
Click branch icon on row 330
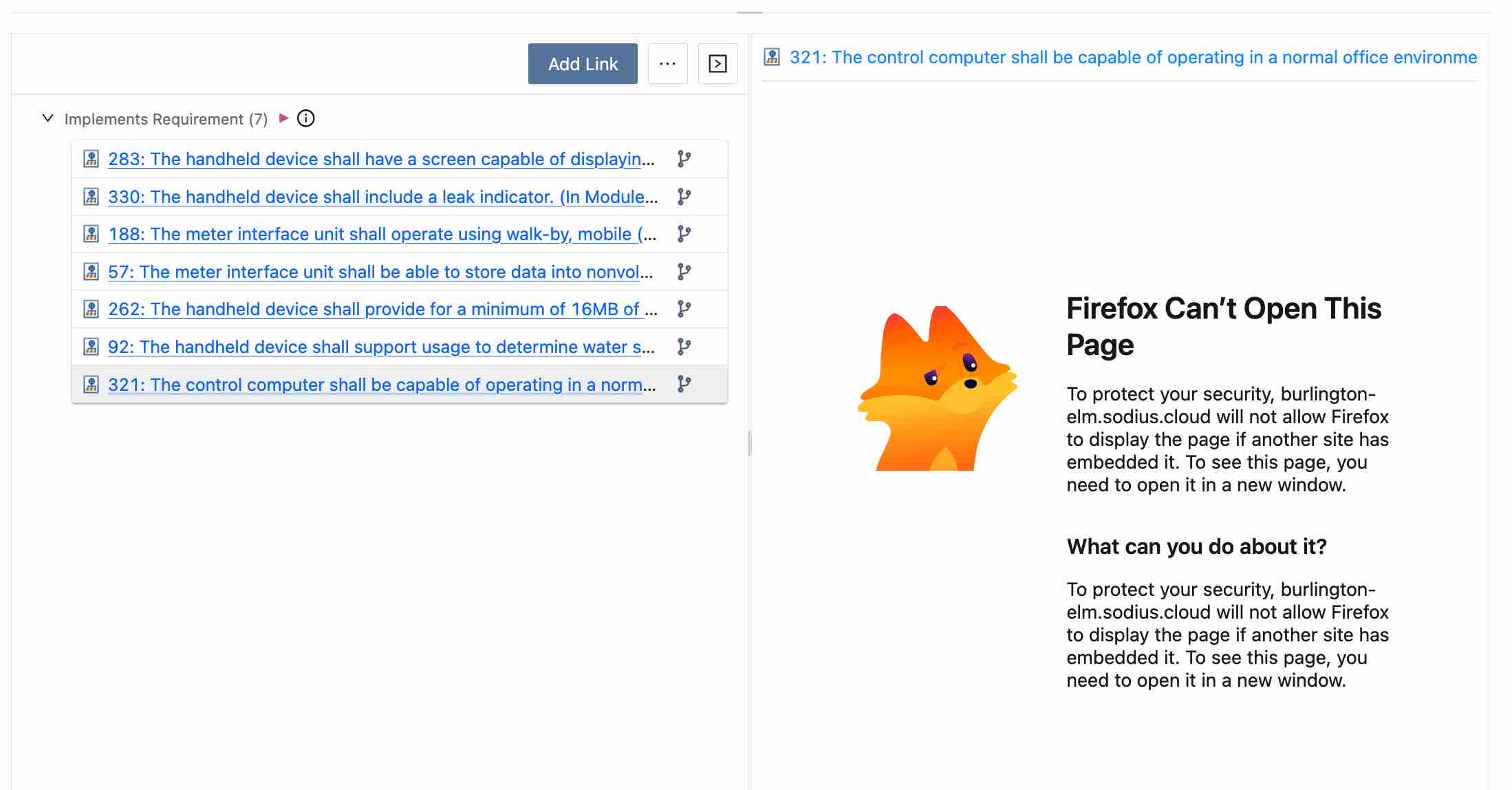(x=684, y=197)
